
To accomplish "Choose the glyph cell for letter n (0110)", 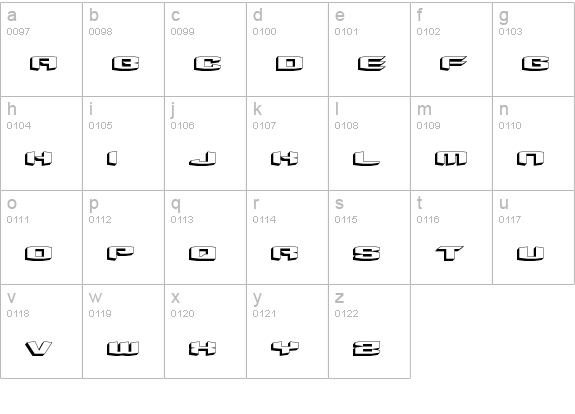I will [x=534, y=143].
